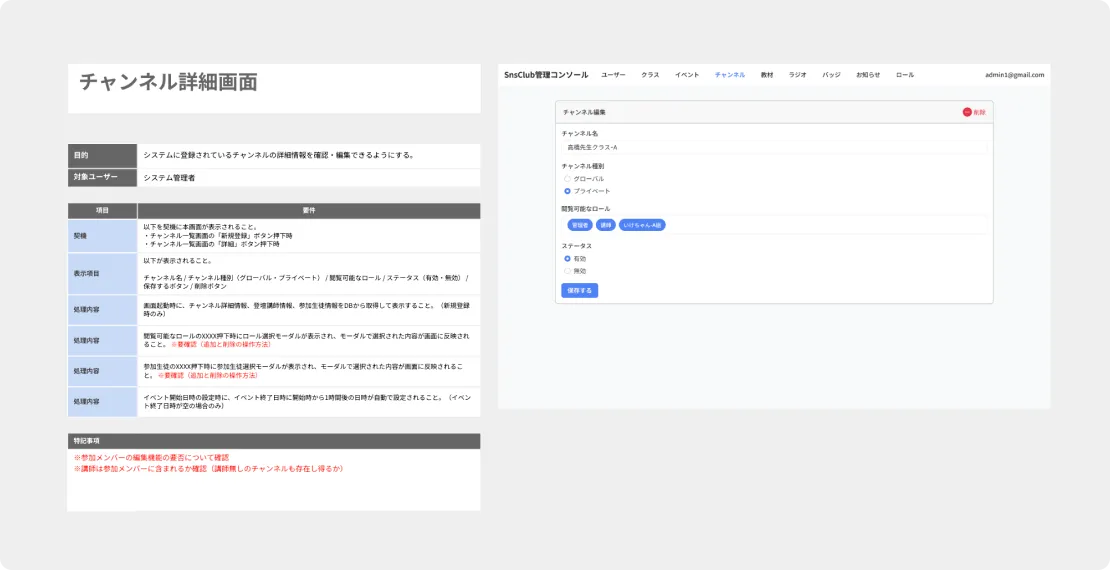The width and height of the screenshot is (1110, 570).
Task: Navigate to the ラジオ section
Action: [x=797, y=75]
